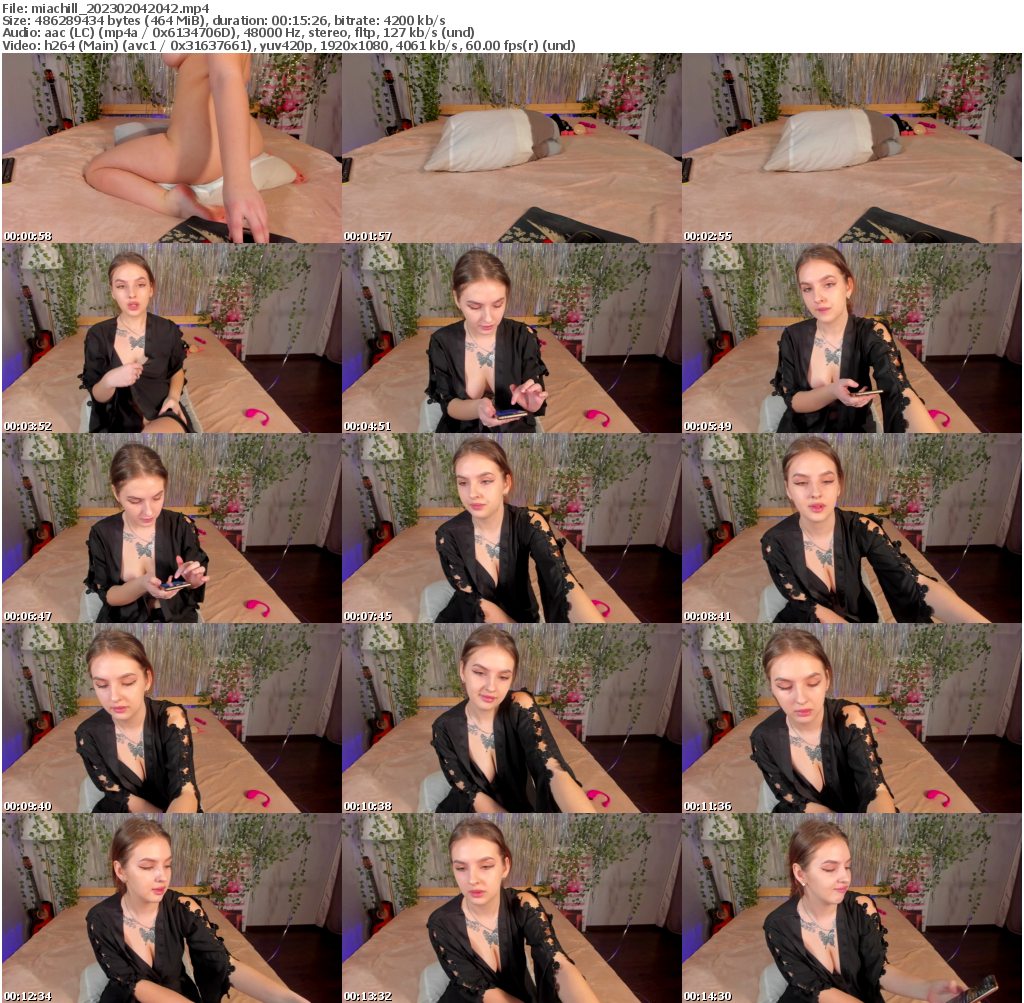Click the 00:02:55 preview thumbnail

coord(852,150)
